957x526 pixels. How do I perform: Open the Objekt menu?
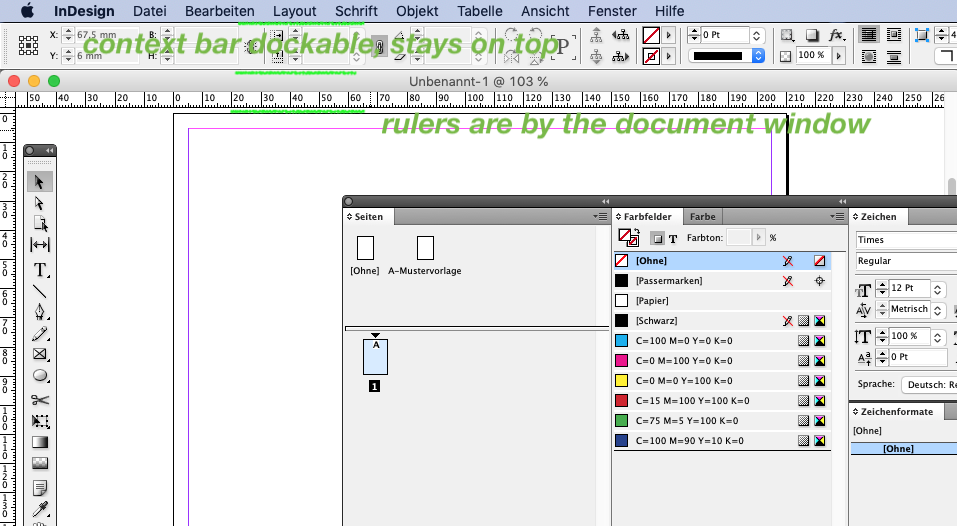point(417,11)
